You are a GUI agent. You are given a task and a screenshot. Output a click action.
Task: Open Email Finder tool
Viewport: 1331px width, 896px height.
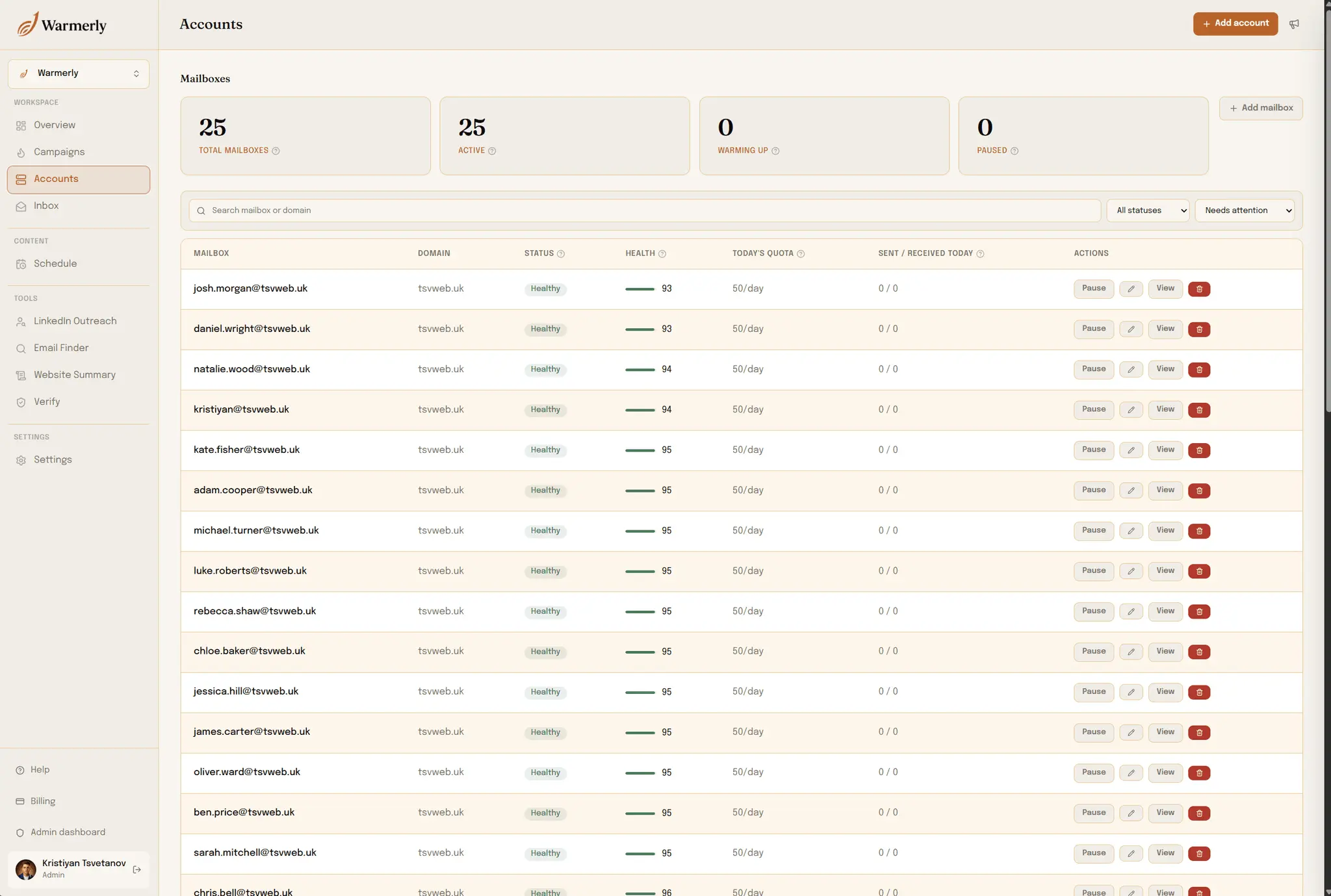[x=79, y=348]
